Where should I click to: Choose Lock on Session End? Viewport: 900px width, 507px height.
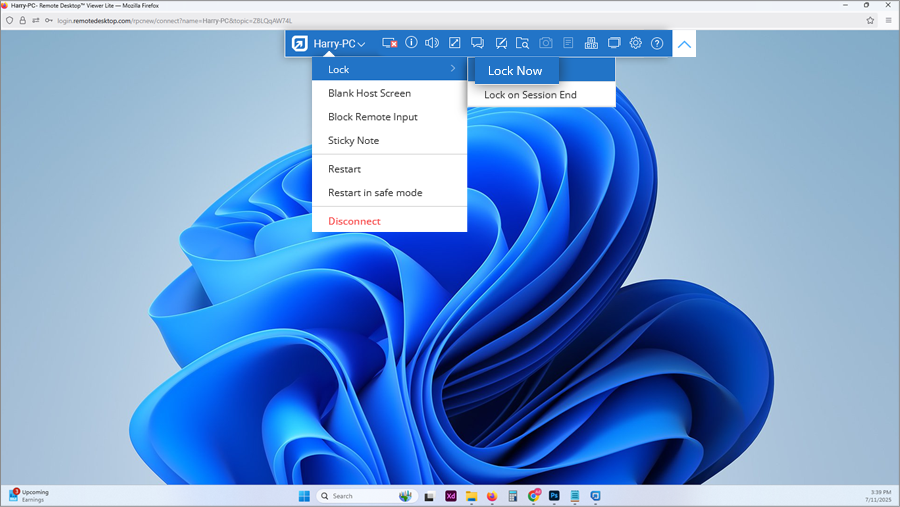530,95
